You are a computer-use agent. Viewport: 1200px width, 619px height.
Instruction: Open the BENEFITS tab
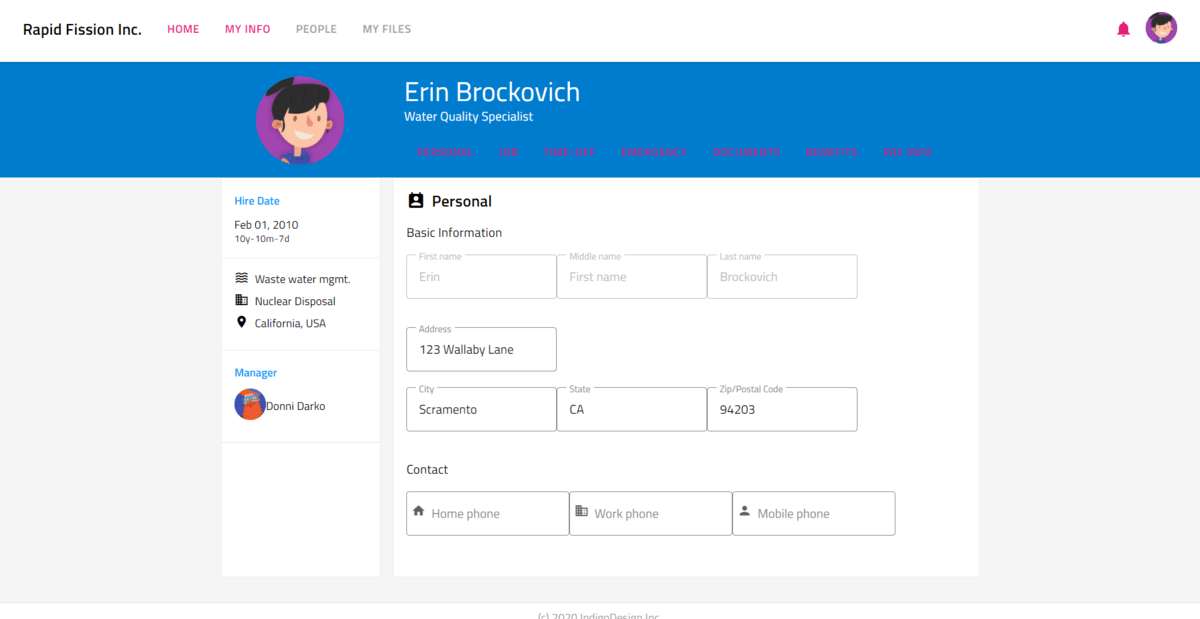[832, 152]
